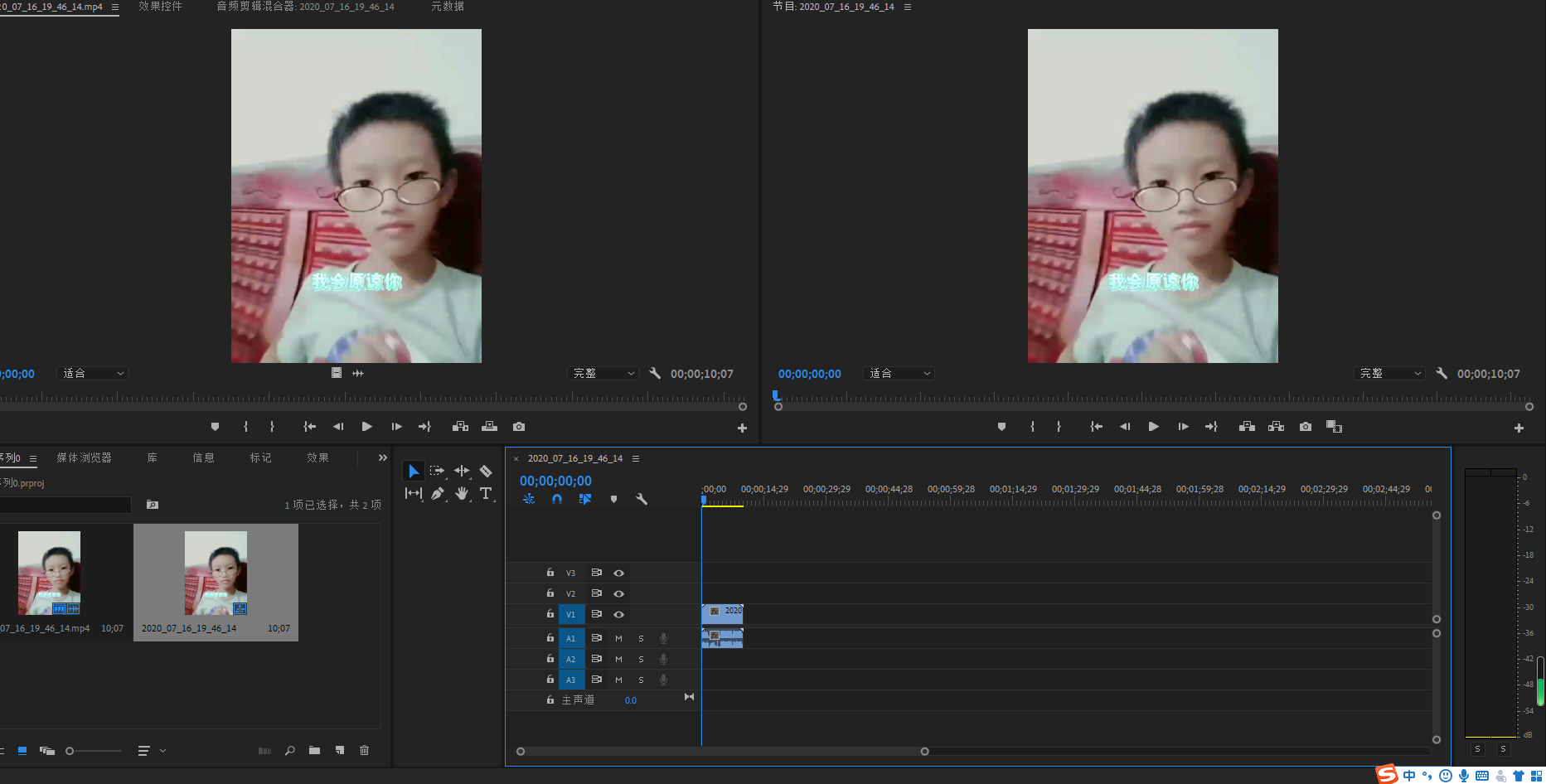Toggle A1 track targeting
The image size is (1546, 784).
pos(570,638)
